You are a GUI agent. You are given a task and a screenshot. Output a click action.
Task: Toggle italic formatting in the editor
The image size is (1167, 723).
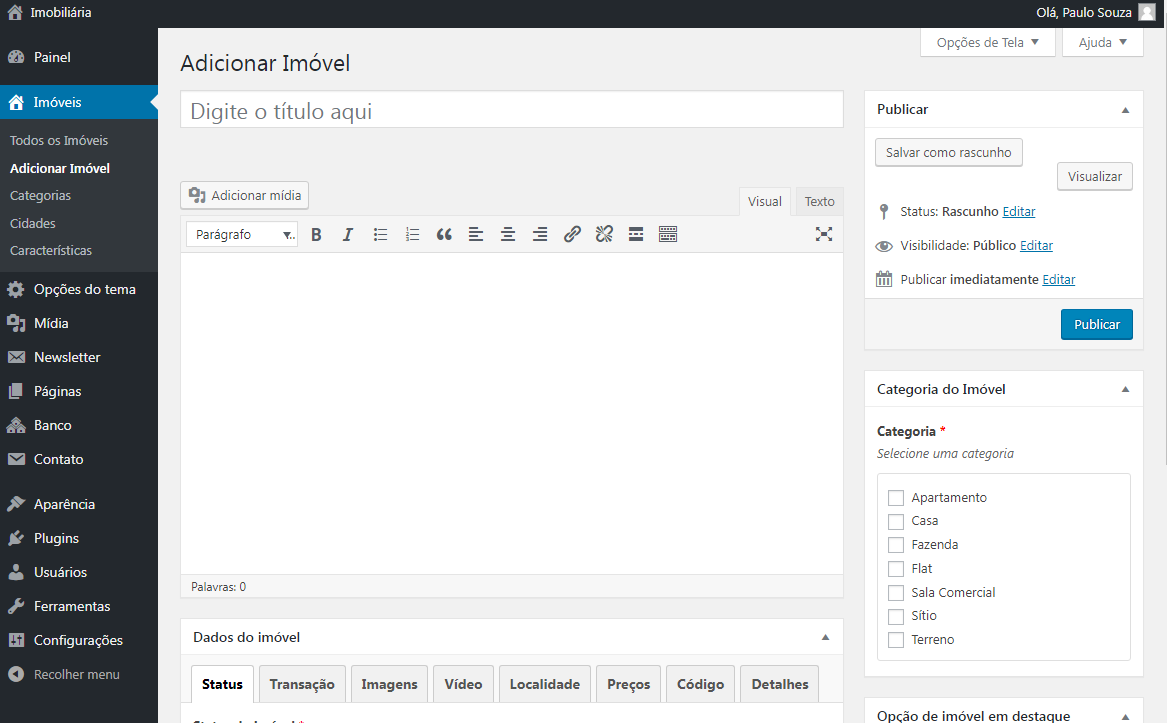coord(348,235)
